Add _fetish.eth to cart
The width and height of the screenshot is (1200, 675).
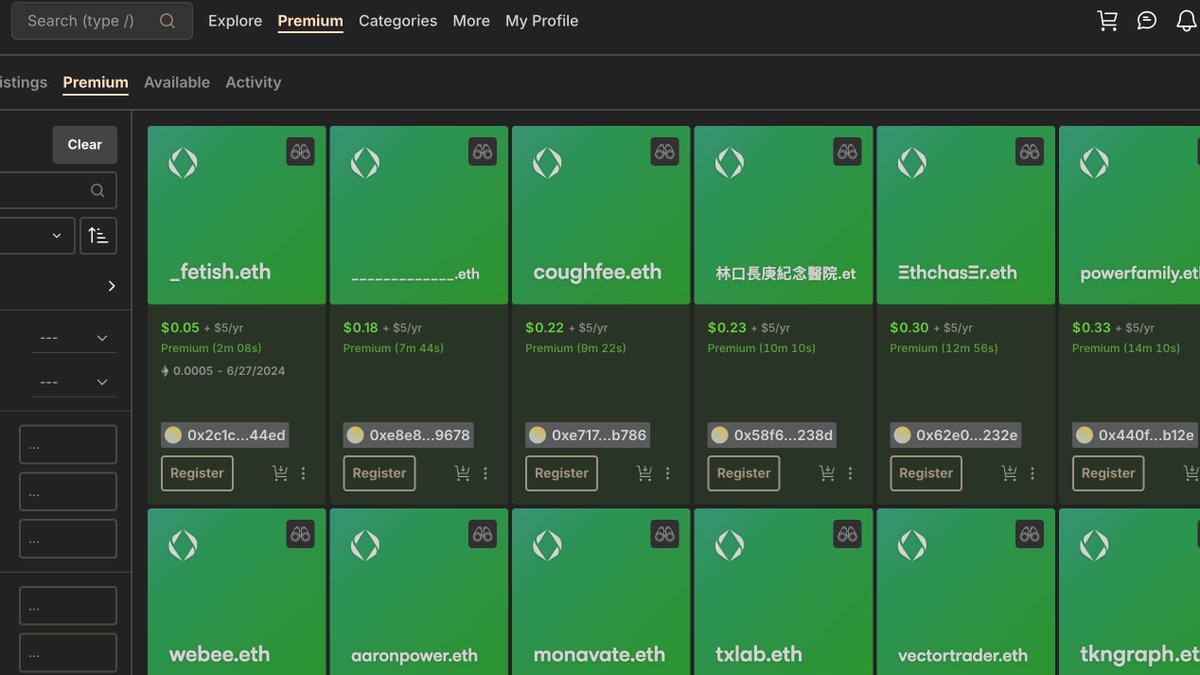point(280,473)
